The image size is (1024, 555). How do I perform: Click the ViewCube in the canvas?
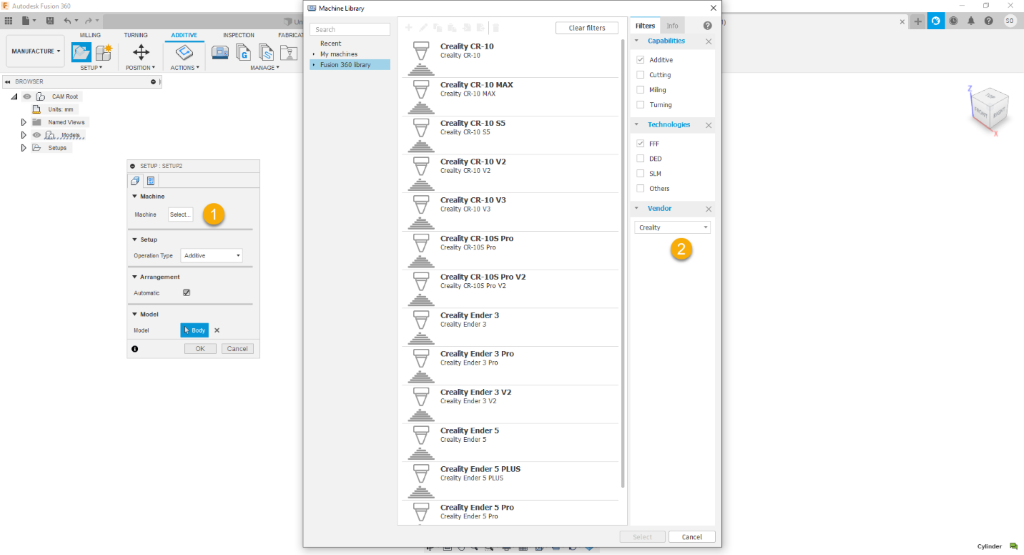[x=989, y=108]
